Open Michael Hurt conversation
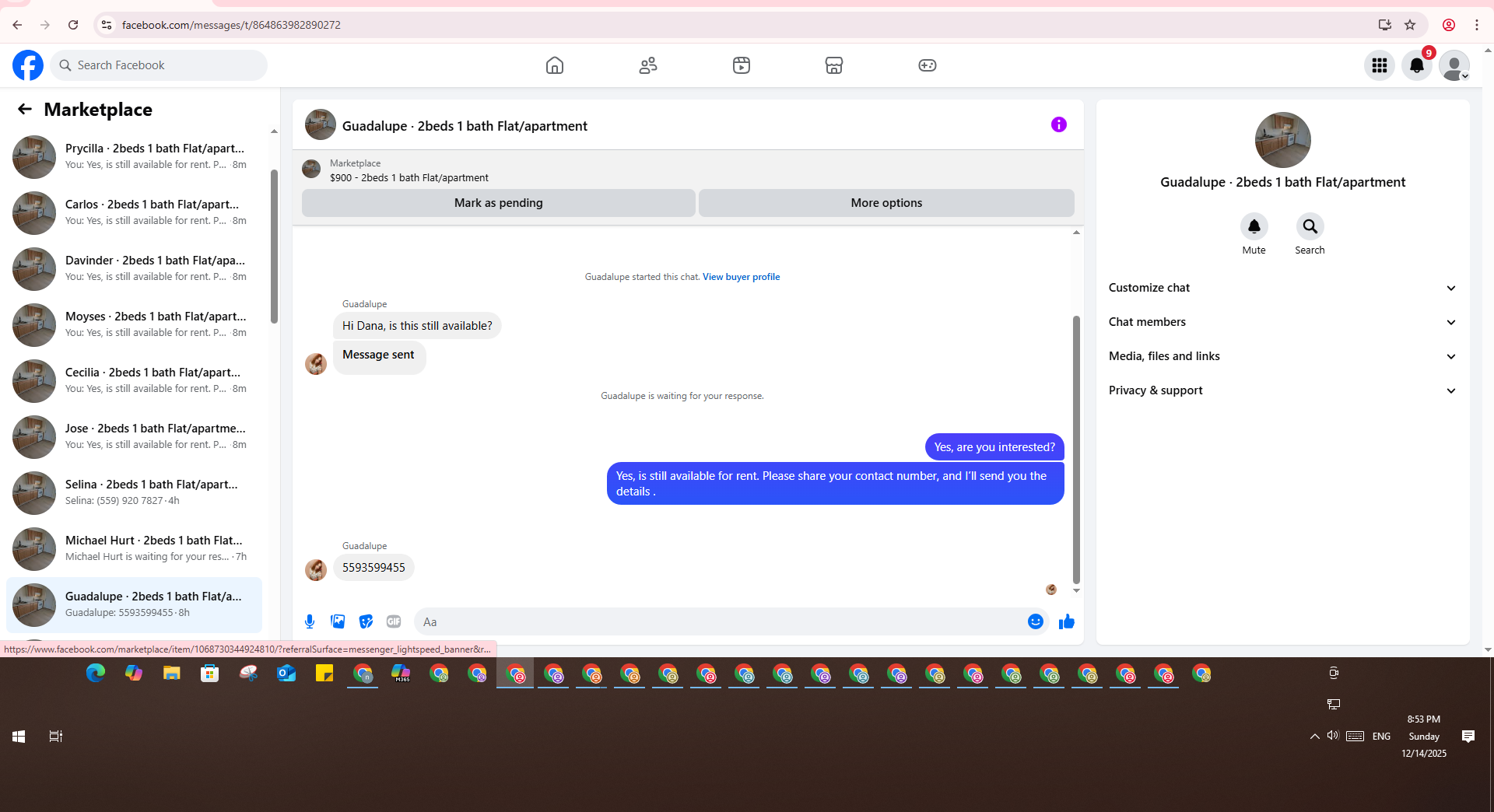This screenshot has width=1494, height=812. point(134,548)
